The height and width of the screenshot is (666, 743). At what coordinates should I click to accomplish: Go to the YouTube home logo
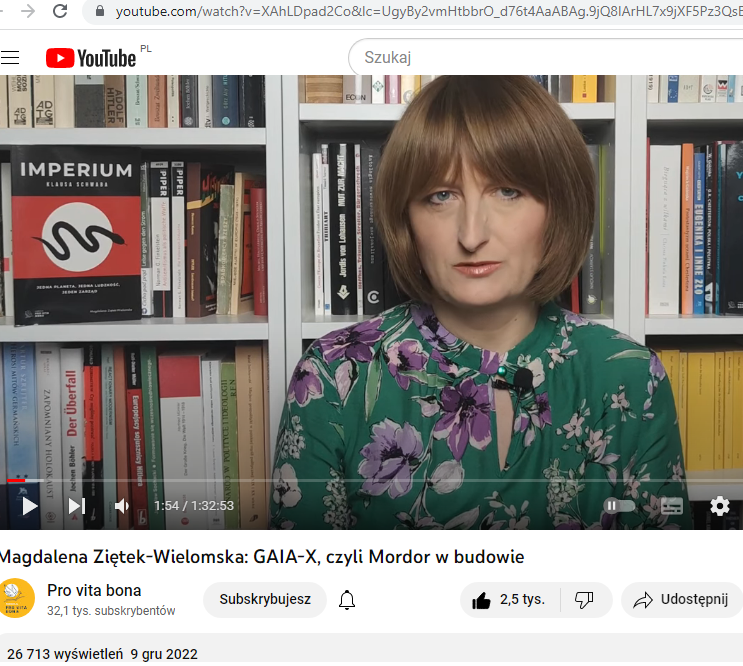coord(91,58)
